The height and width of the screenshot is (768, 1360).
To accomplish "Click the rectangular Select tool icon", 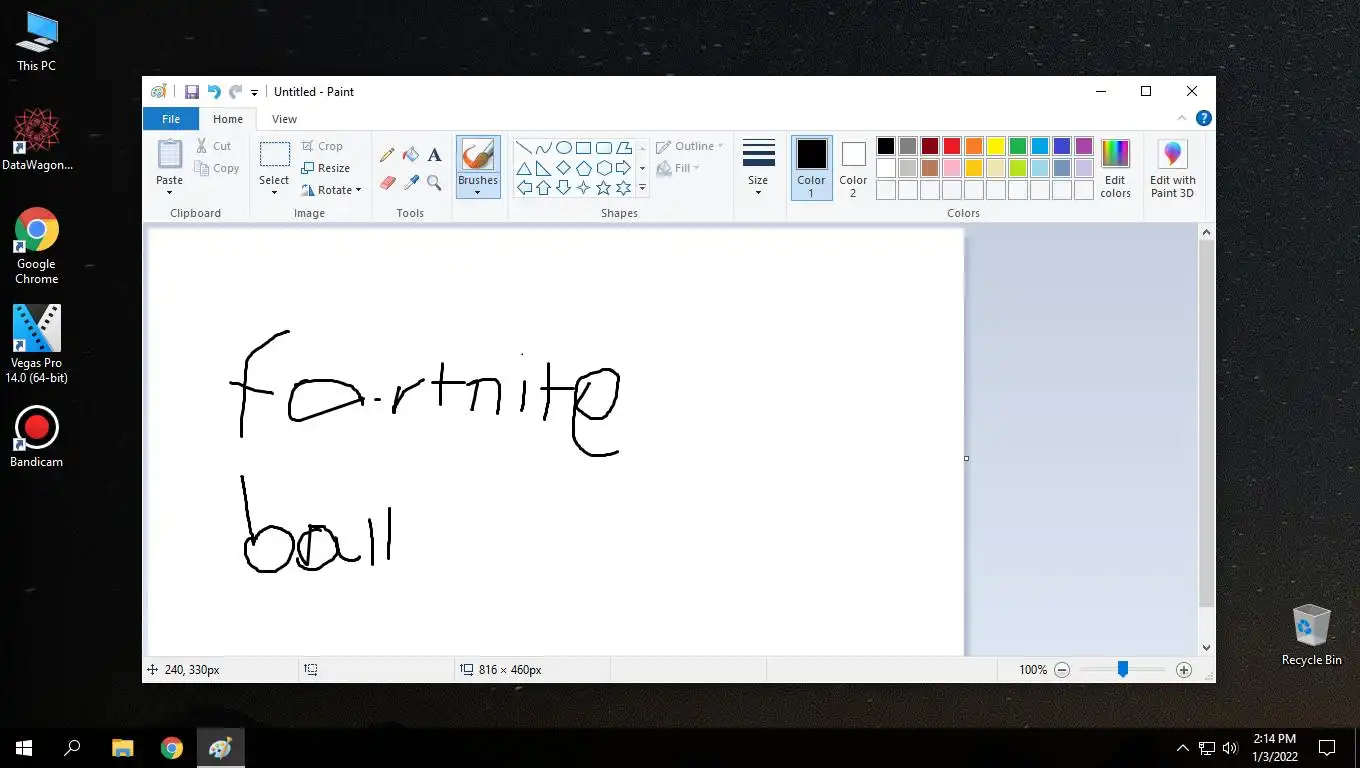I will [274, 154].
